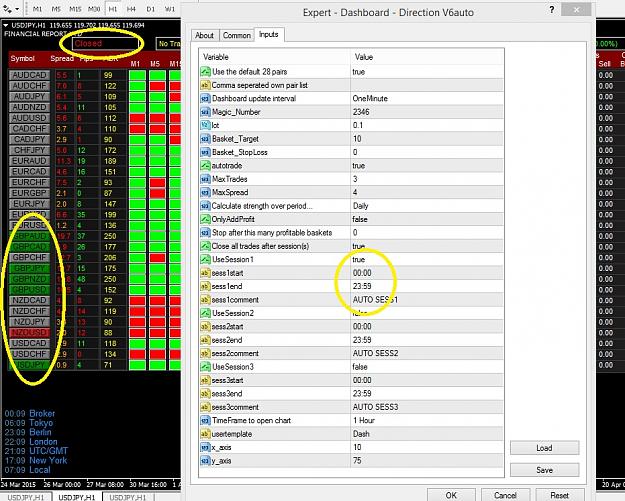
Task: Click the GBPCHF symbol button on dashboard
Action: click(x=29, y=257)
